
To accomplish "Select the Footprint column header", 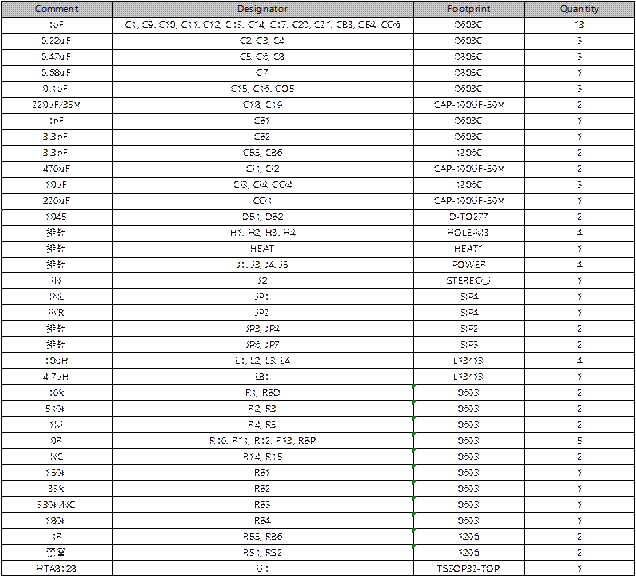I will click(x=469, y=9).
